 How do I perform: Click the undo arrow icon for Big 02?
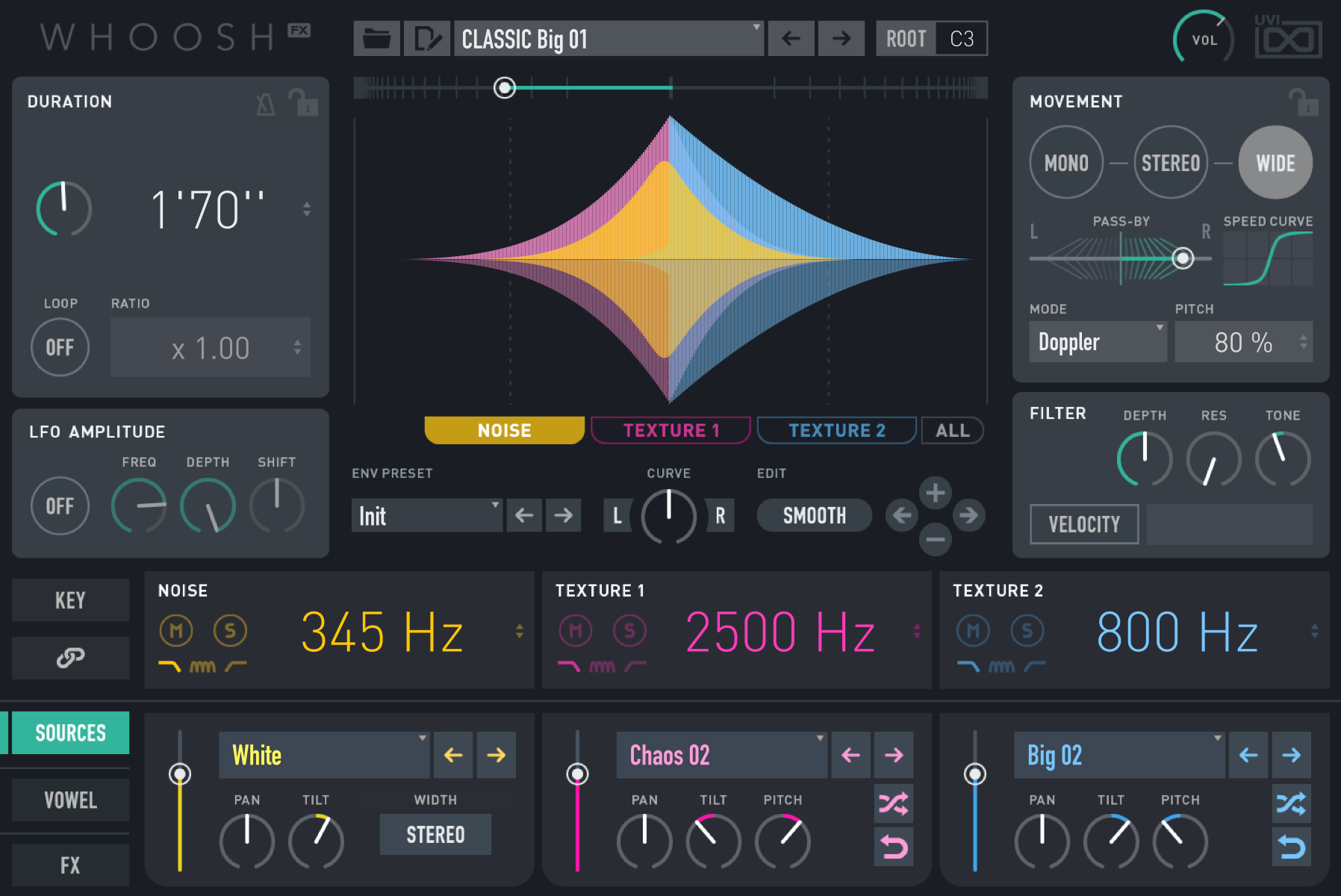pos(1292,847)
